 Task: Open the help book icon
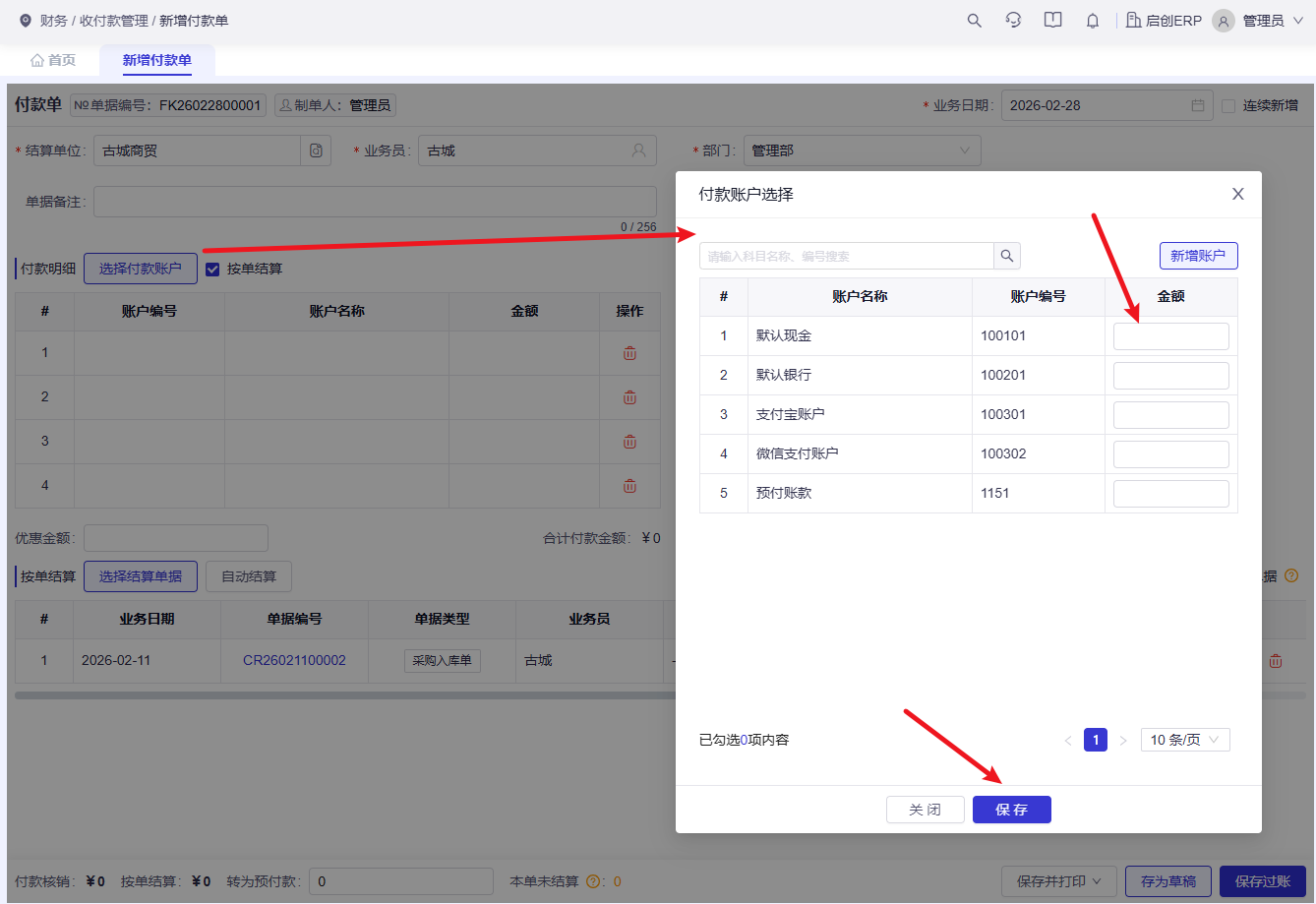pyautogui.click(x=1053, y=21)
